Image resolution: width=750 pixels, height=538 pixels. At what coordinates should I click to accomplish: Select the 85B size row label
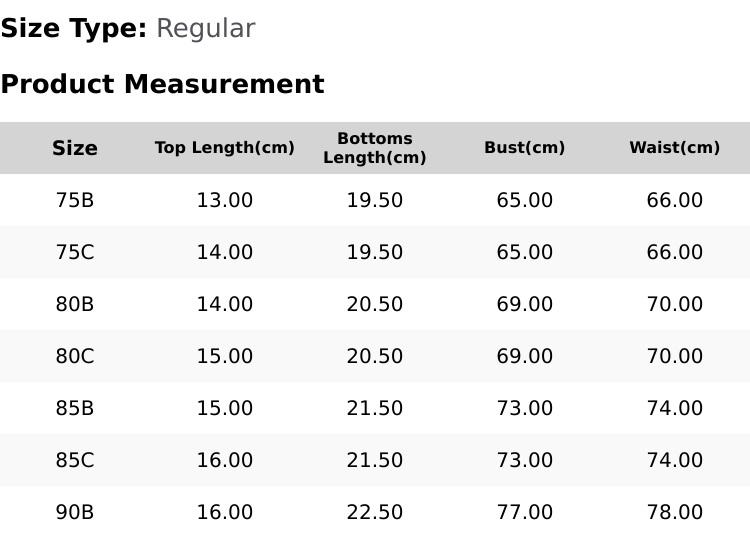coord(75,408)
